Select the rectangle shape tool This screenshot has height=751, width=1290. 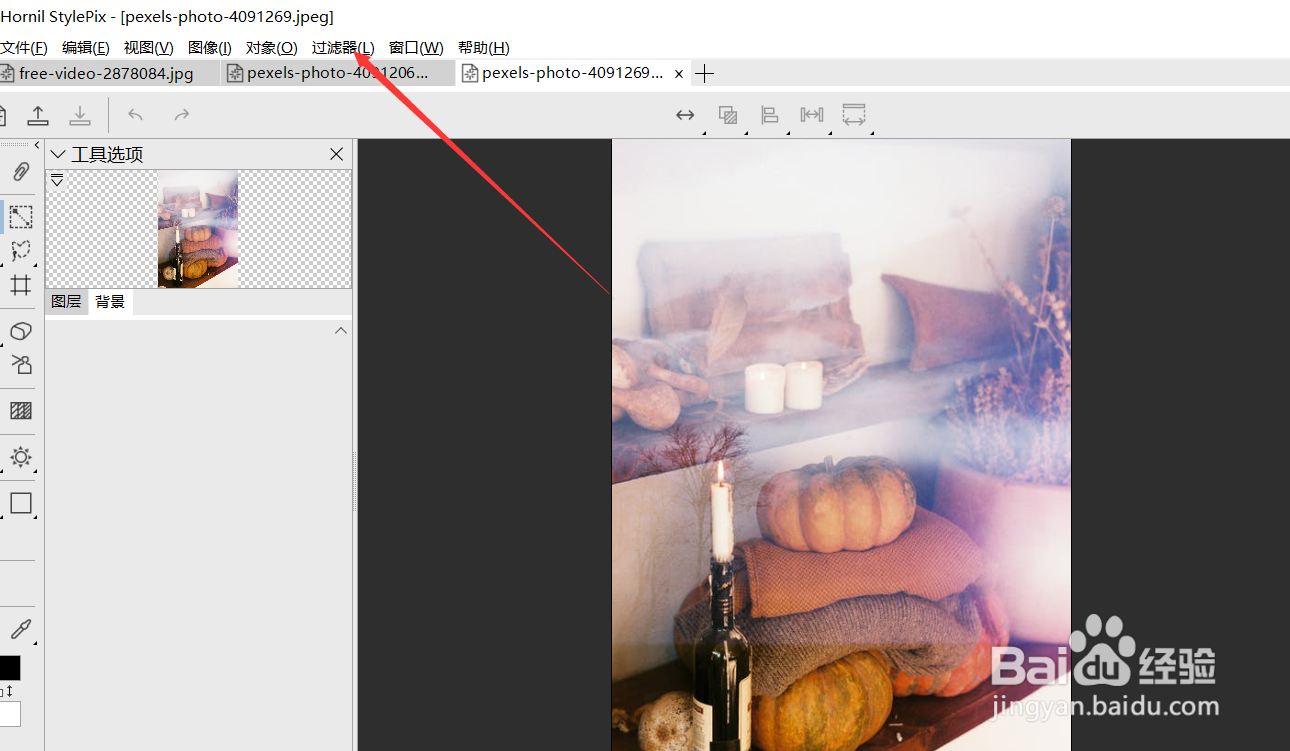click(21, 503)
